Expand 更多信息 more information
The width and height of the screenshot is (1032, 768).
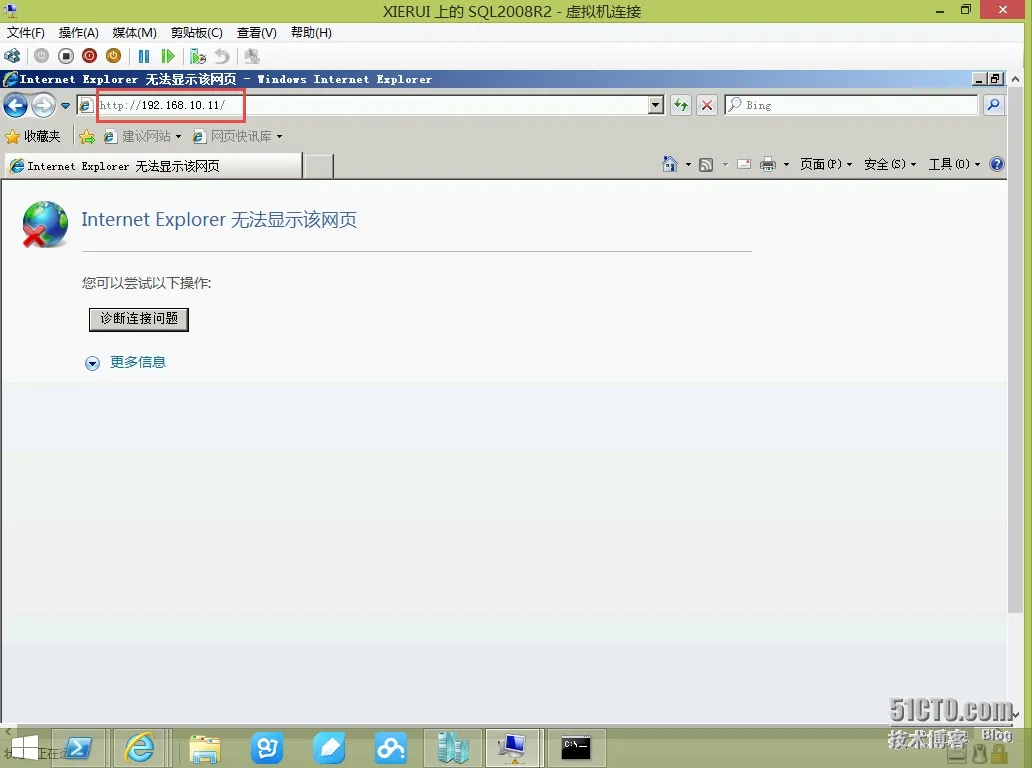point(125,363)
